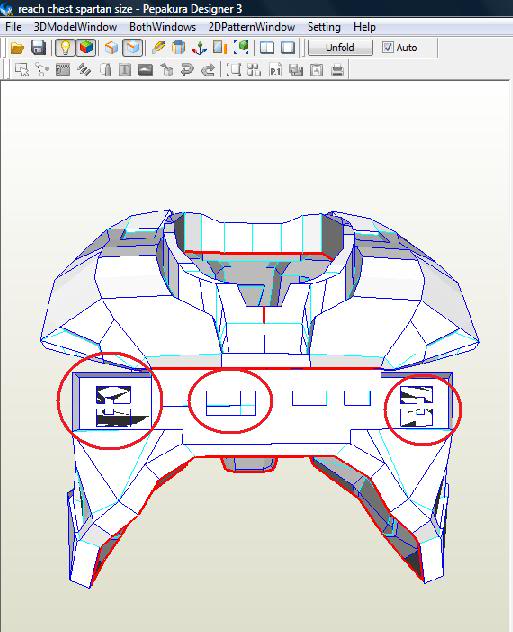The width and height of the screenshot is (513, 632).
Task: Click the stacked images icon
Action: click(296, 70)
